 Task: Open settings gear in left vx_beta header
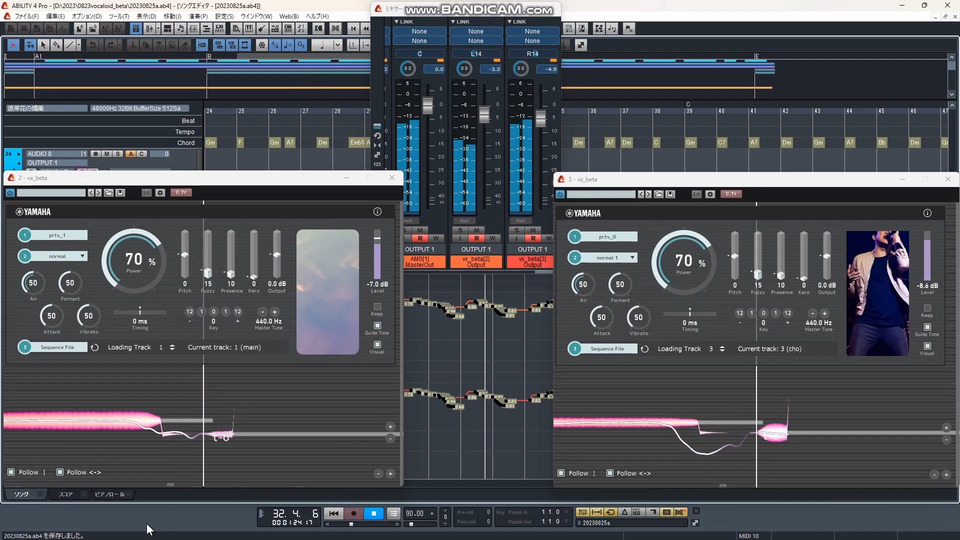click(x=160, y=193)
